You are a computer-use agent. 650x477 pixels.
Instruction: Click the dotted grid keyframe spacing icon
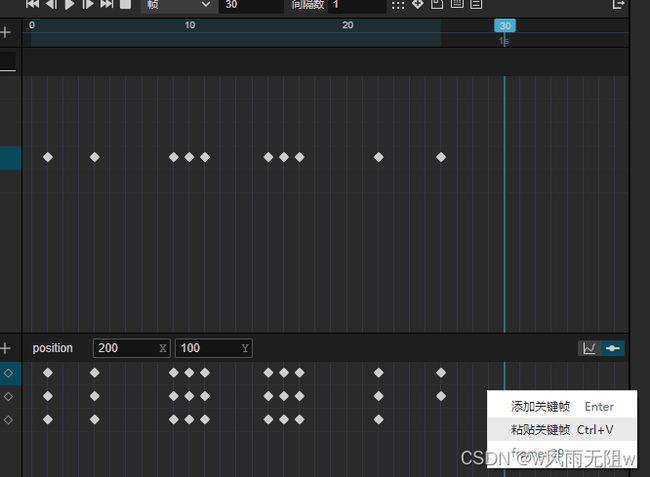398,5
